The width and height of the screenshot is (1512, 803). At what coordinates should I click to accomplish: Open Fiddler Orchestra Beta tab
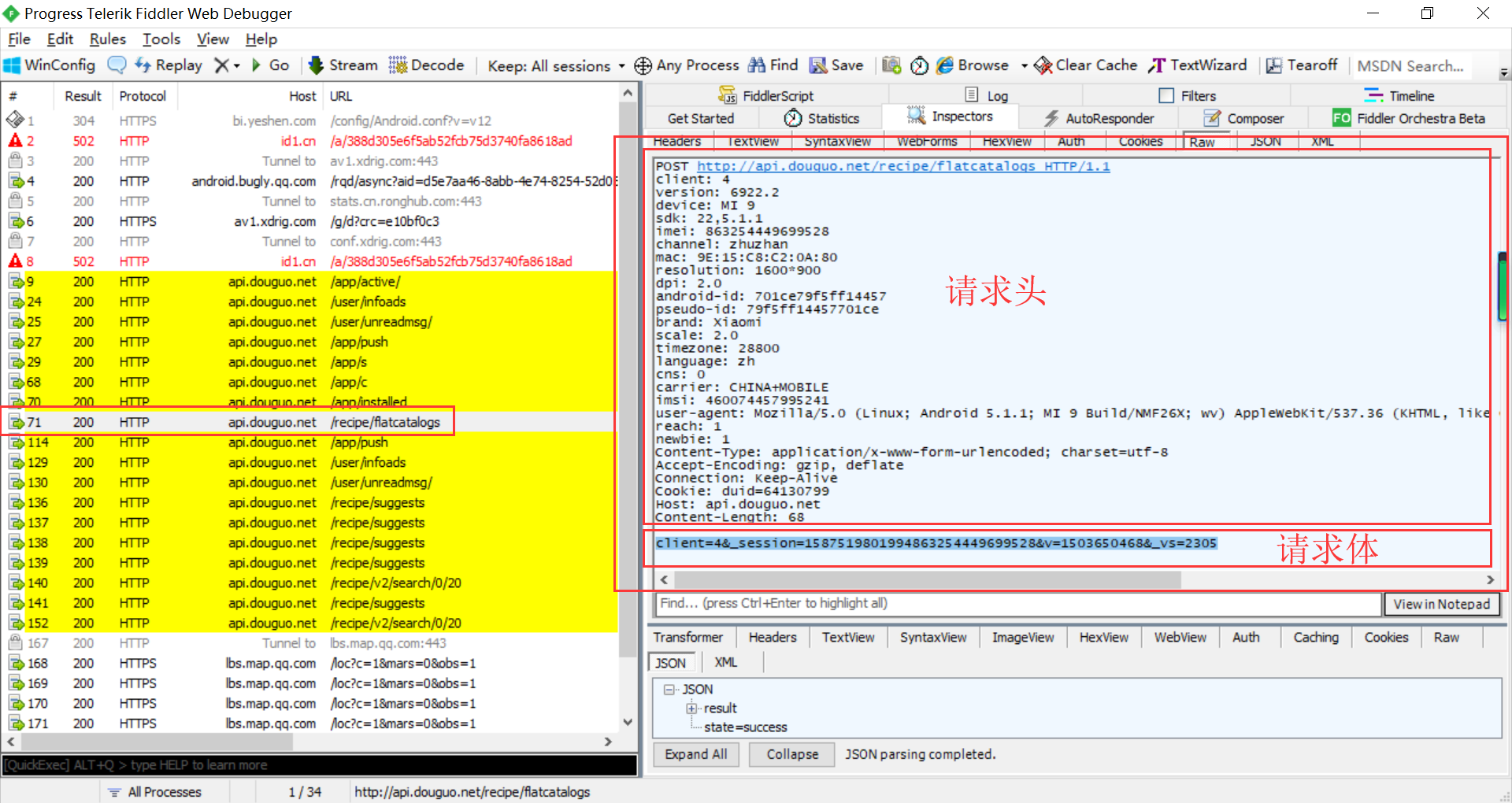[1409, 118]
